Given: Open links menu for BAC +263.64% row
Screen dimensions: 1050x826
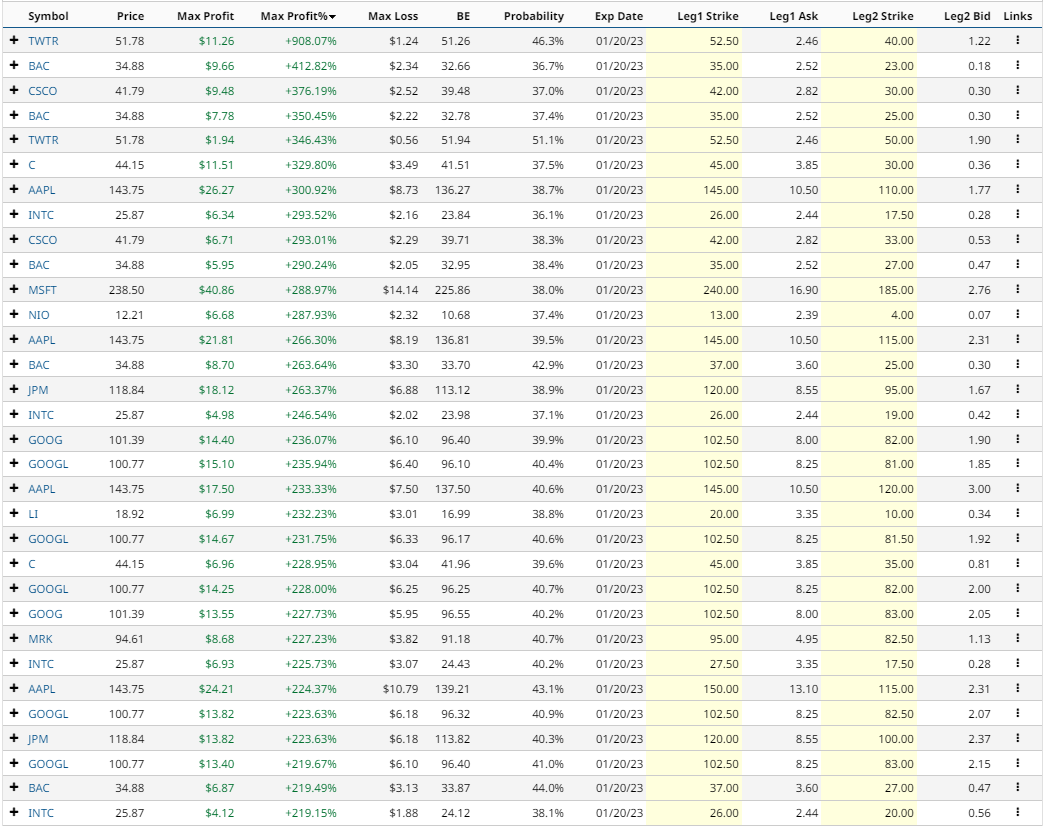Looking at the screenshot, I should (x=1017, y=364).
